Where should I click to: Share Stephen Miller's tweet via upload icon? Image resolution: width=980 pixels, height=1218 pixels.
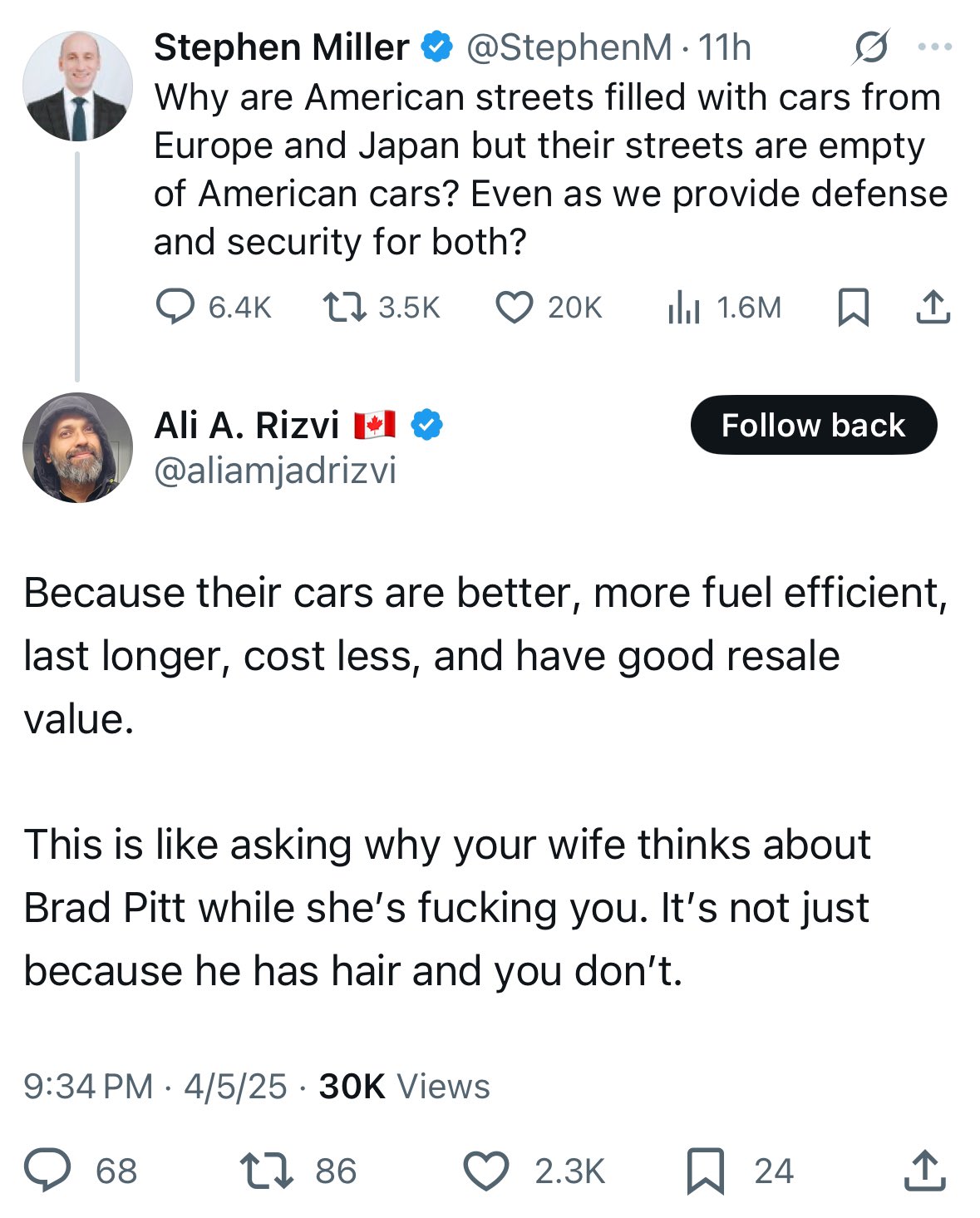coord(933,307)
